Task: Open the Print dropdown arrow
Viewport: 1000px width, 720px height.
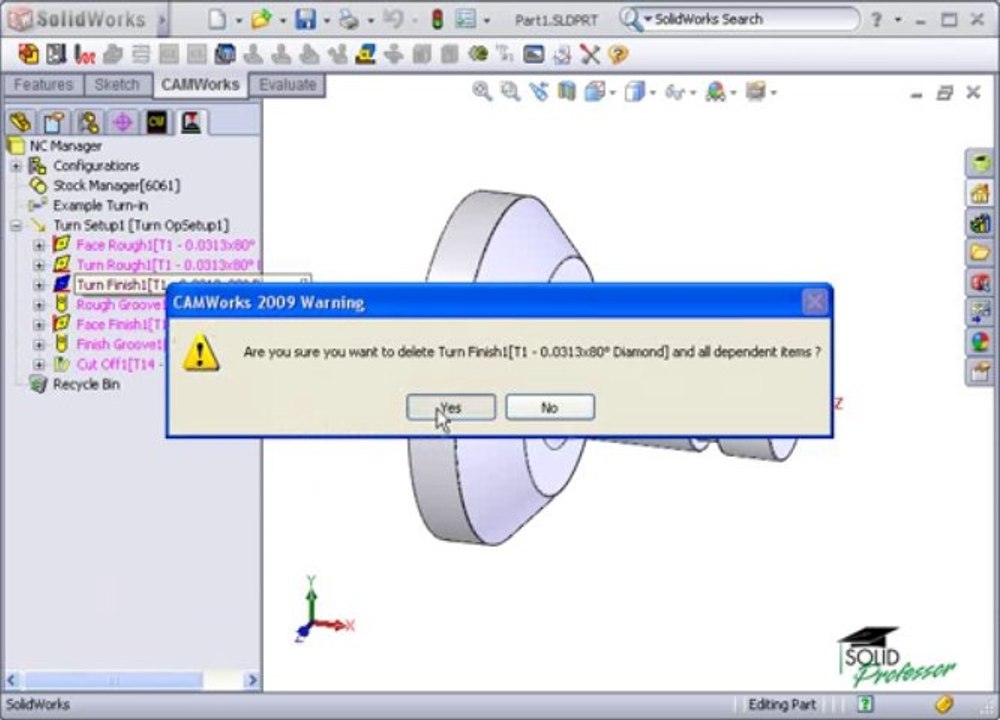Action: (371, 21)
